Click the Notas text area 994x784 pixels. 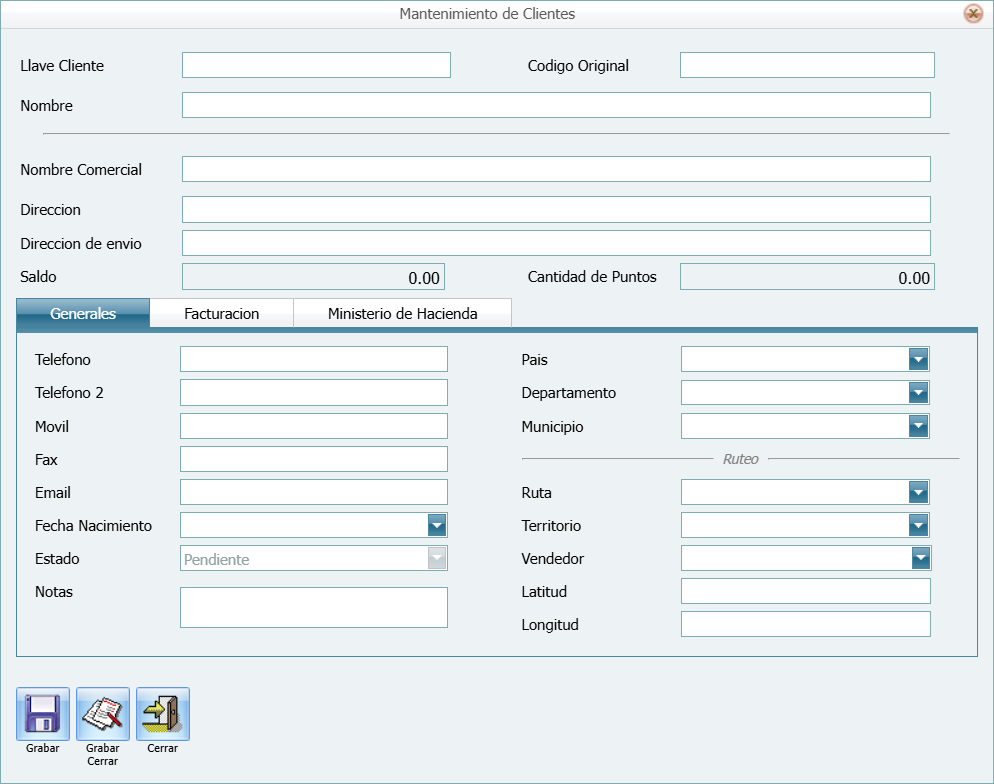pos(313,607)
